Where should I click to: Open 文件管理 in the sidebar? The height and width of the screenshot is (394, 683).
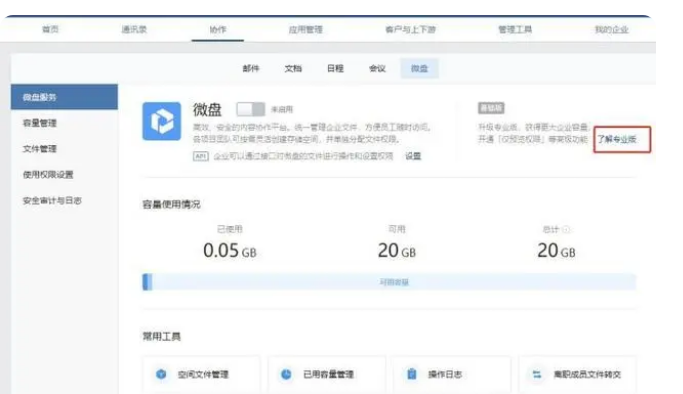40,148
